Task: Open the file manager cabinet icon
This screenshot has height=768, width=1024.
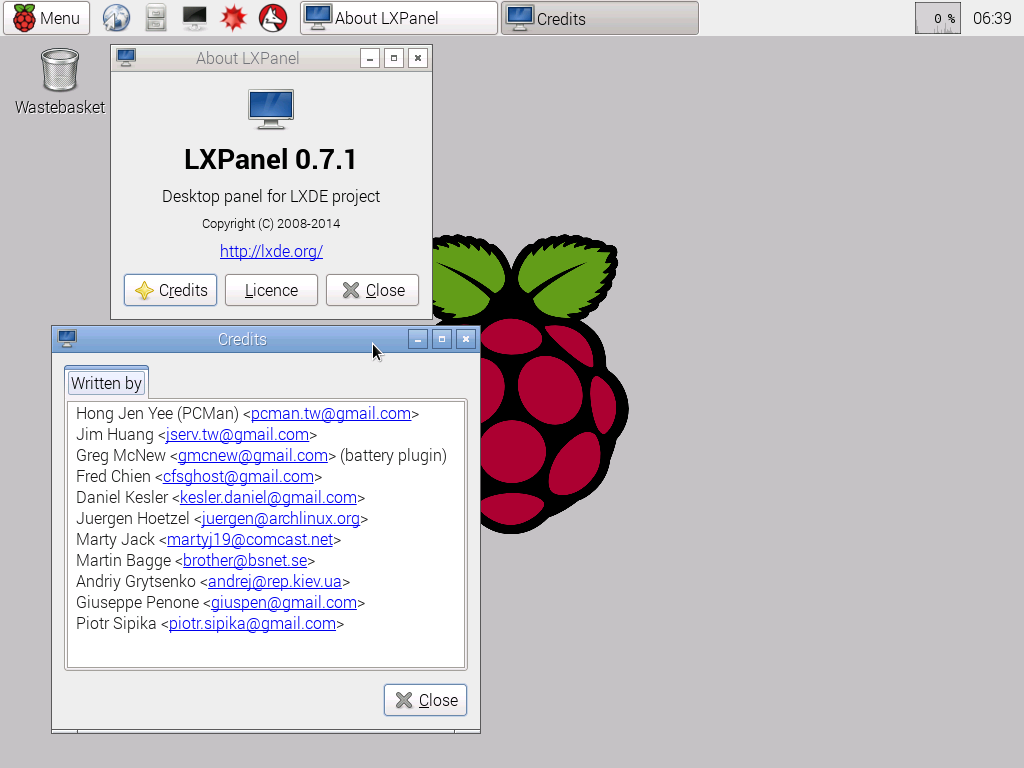Action: pos(155,18)
